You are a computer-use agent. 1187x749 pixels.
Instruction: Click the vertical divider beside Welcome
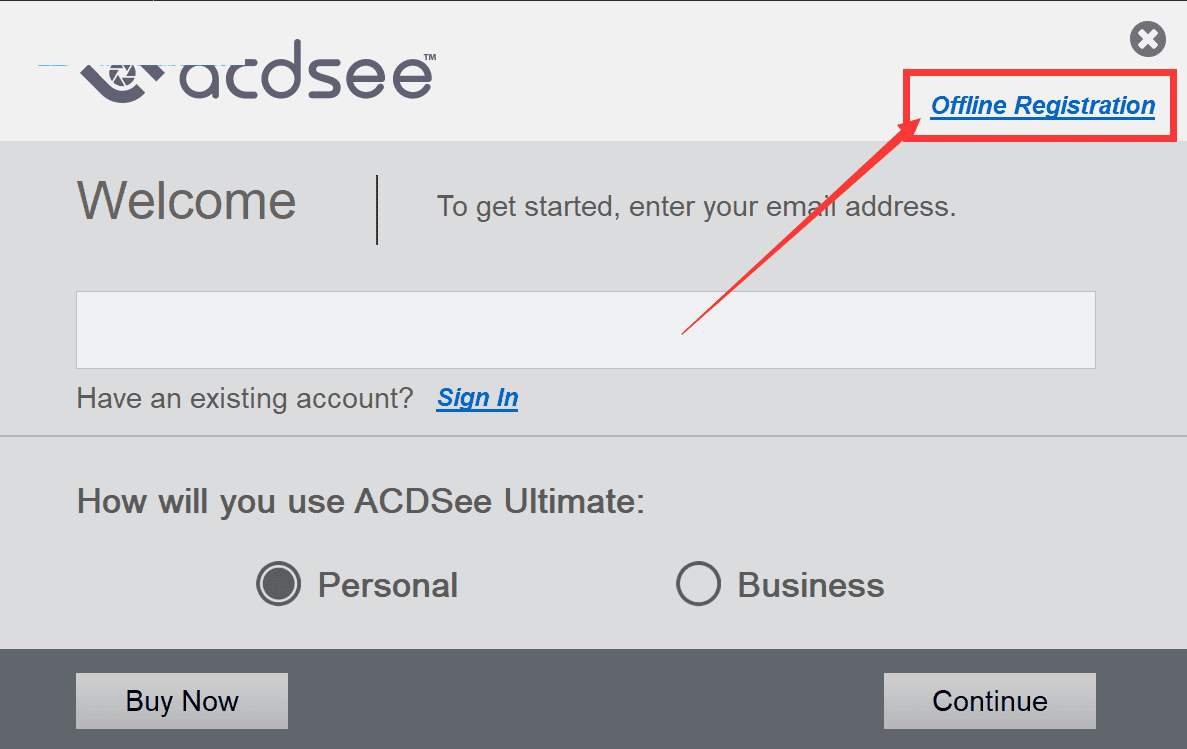377,209
